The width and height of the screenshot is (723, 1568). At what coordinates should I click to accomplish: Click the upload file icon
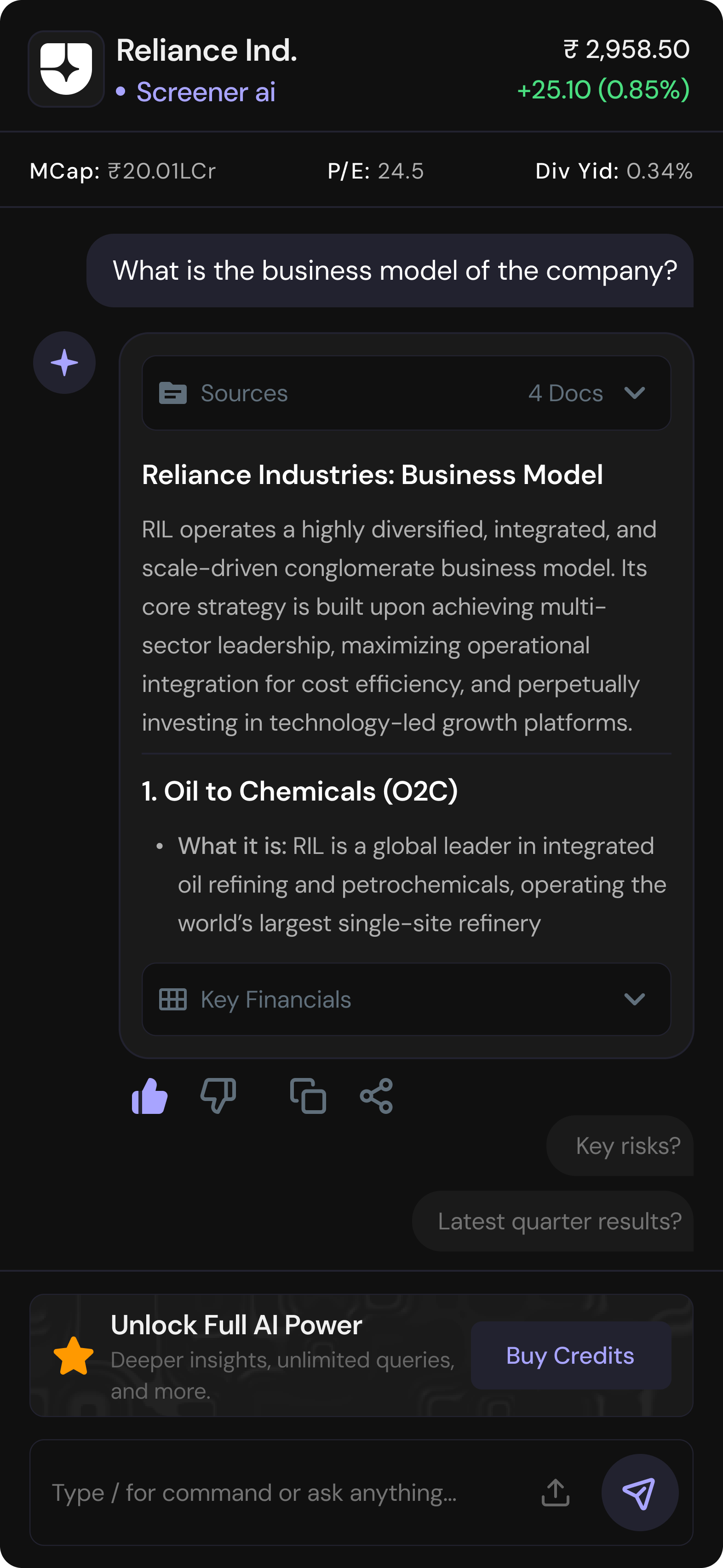555,1493
